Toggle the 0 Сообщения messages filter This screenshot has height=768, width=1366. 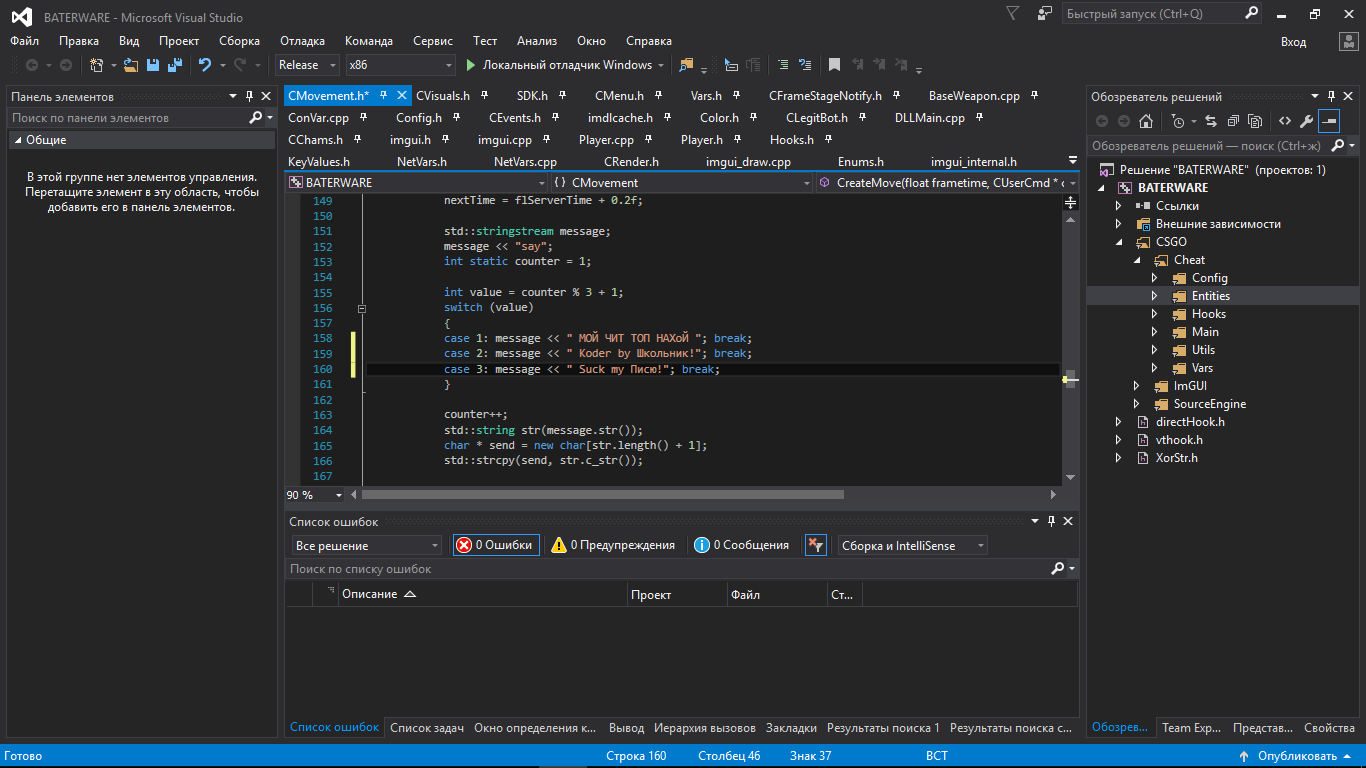tap(742, 545)
